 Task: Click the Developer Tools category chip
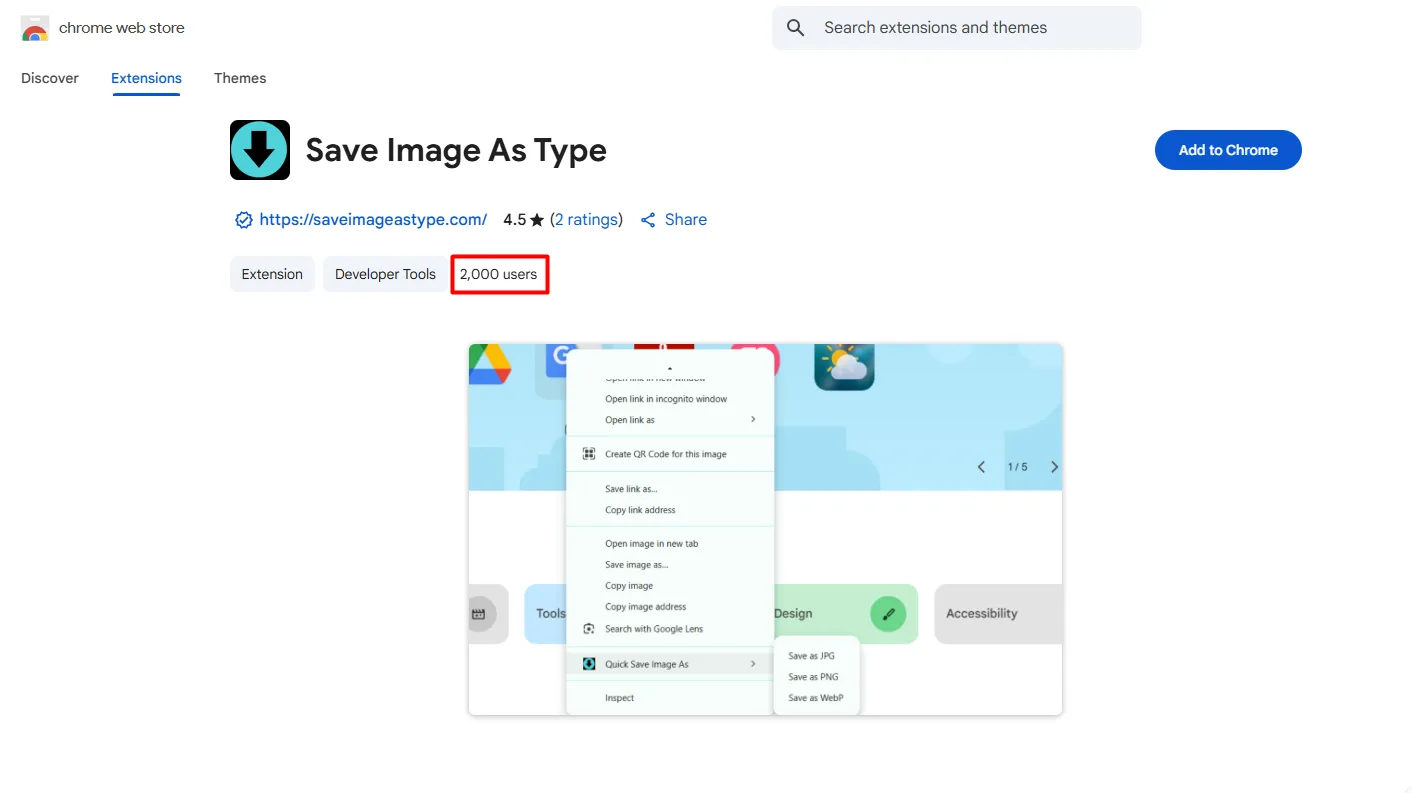pos(385,274)
